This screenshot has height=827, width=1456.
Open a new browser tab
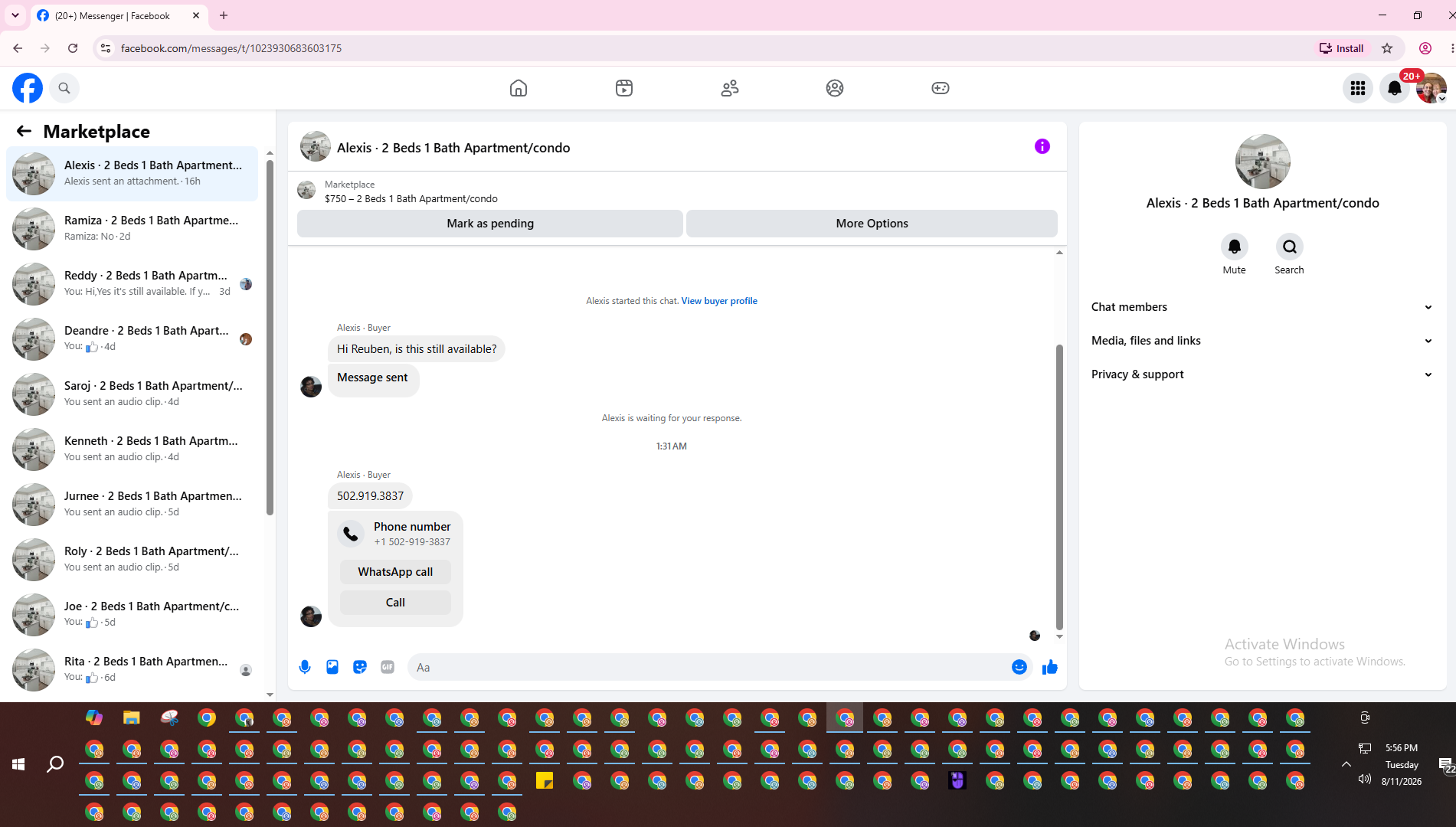[224, 15]
